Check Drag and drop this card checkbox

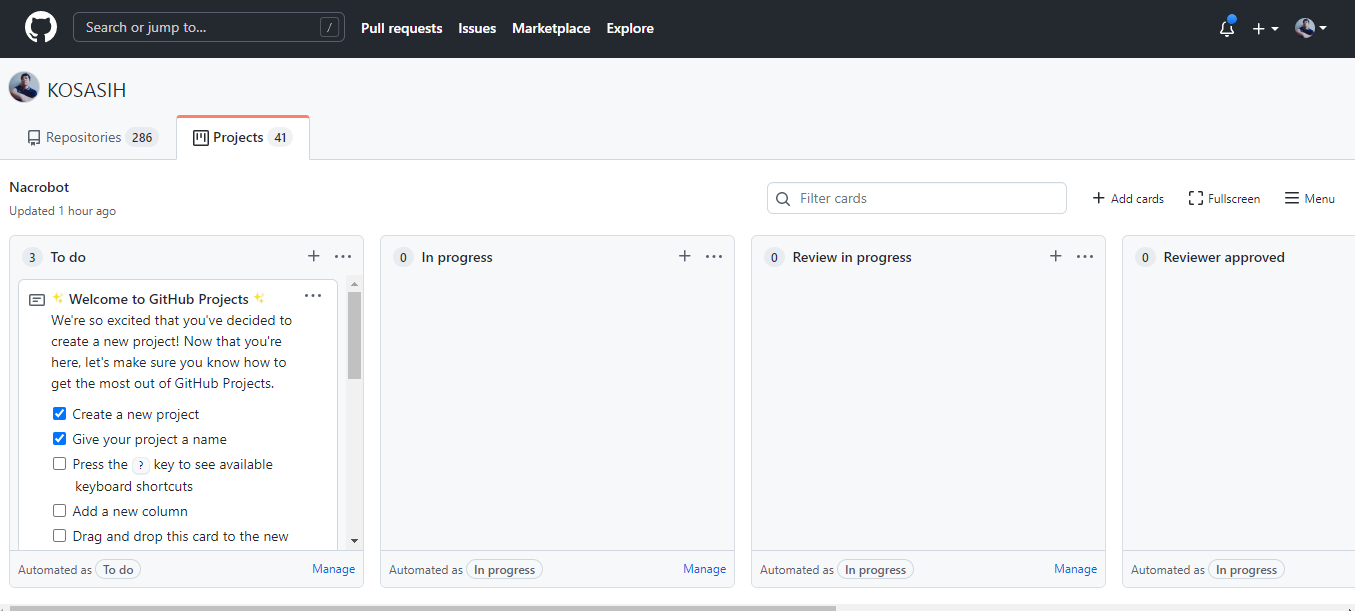(59, 535)
